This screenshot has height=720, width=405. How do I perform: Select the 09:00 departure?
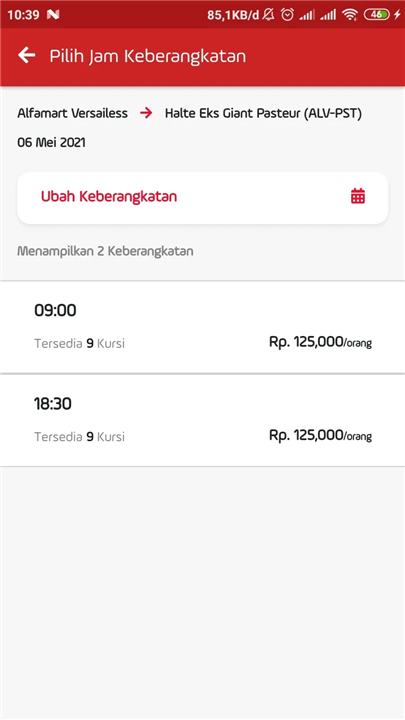point(202,327)
